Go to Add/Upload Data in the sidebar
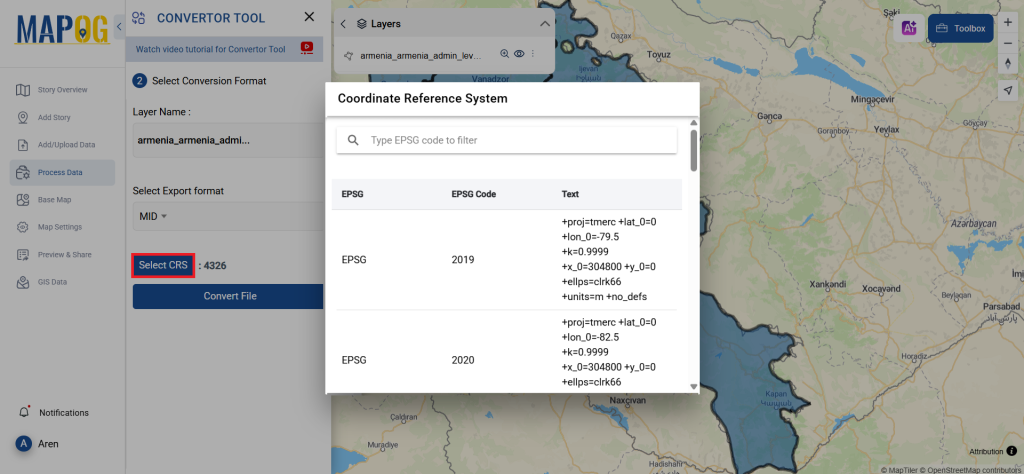Image resolution: width=1024 pixels, height=474 pixels. (x=62, y=145)
